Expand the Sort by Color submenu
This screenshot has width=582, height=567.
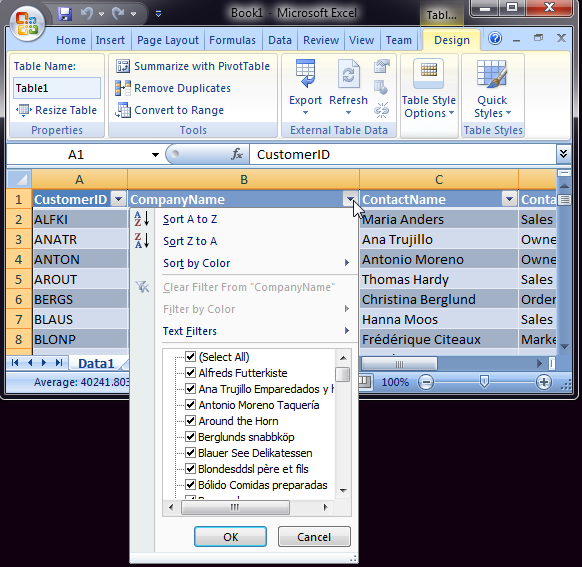tap(347, 263)
